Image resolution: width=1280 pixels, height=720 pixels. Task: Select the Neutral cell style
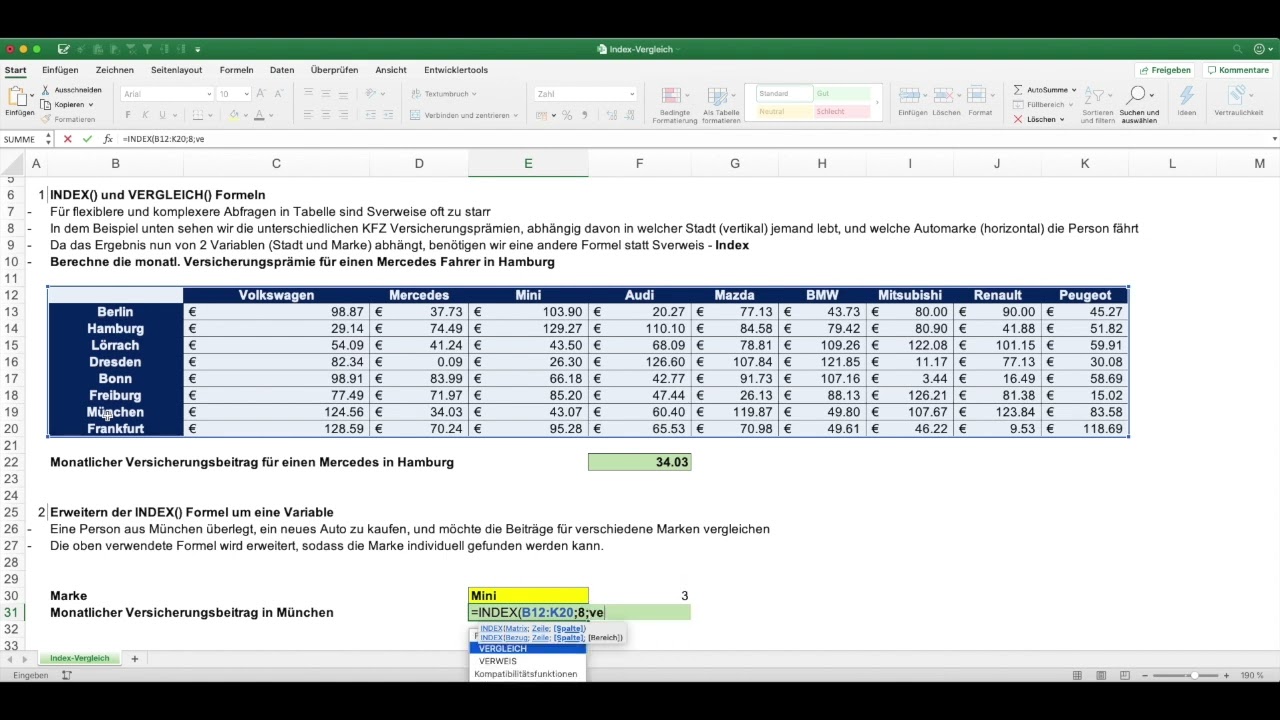[x=784, y=112]
